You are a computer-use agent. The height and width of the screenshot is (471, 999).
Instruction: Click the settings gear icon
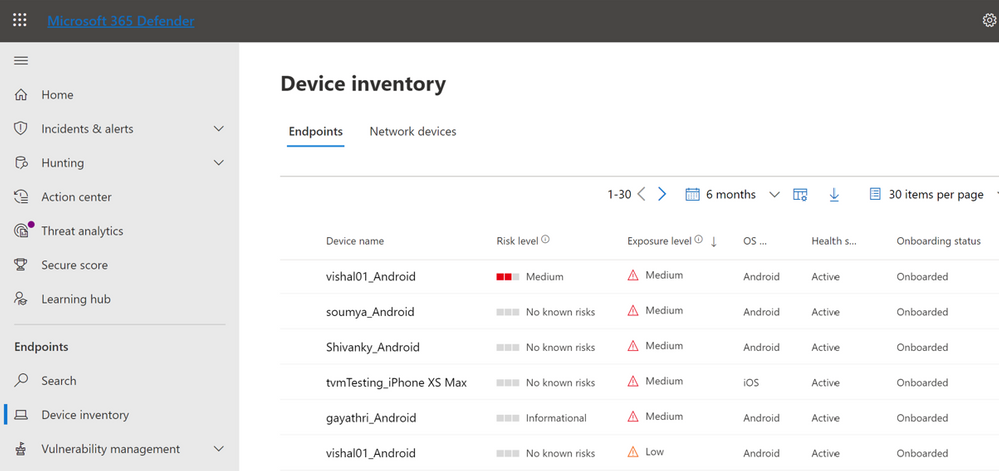coord(989,20)
